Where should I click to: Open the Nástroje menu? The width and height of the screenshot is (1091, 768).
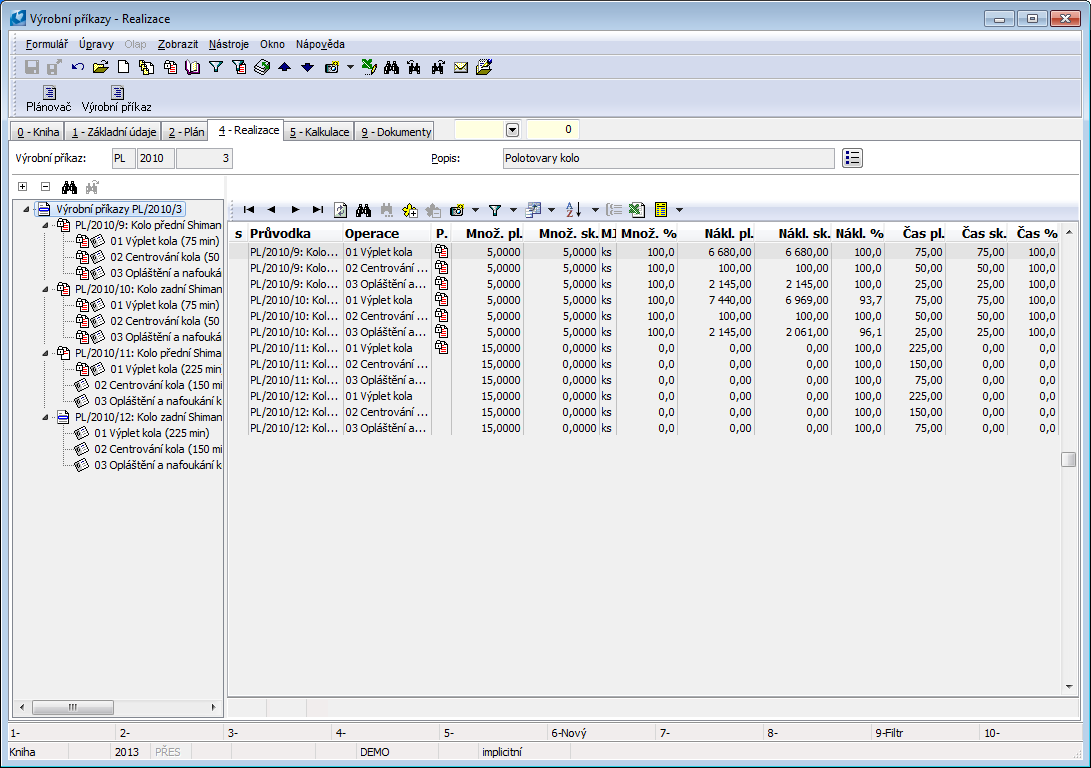click(229, 44)
